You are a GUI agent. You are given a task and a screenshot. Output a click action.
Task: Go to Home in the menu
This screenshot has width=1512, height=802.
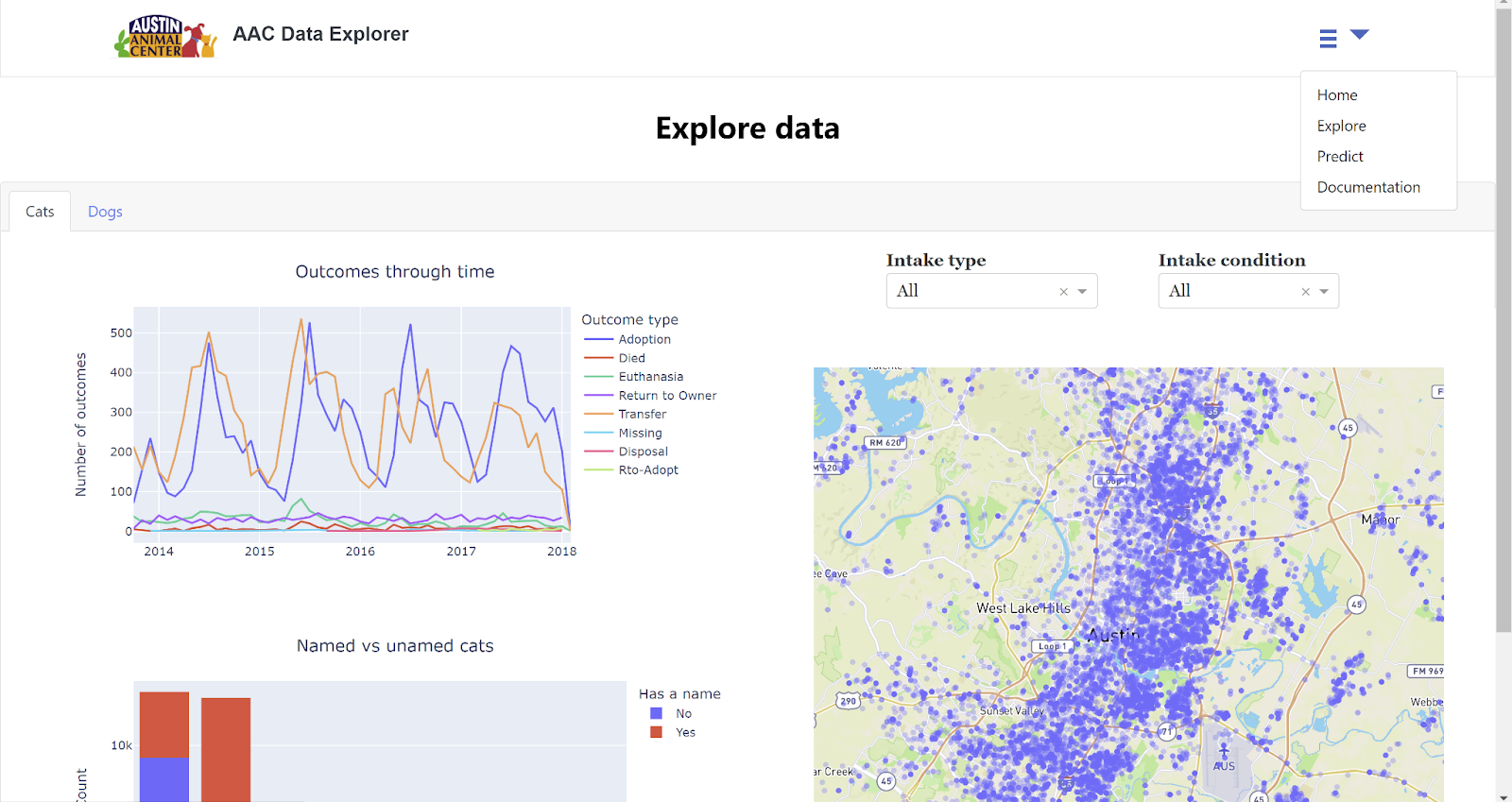(1337, 95)
